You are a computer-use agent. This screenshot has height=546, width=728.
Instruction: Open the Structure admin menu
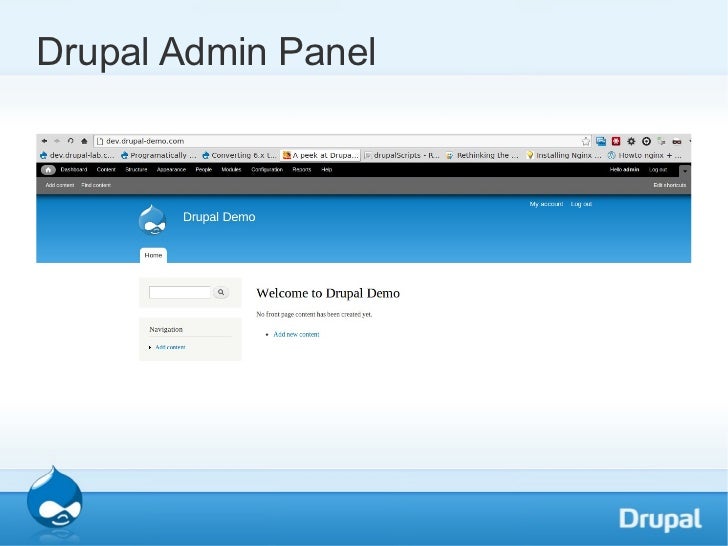click(x=136, y=169)
